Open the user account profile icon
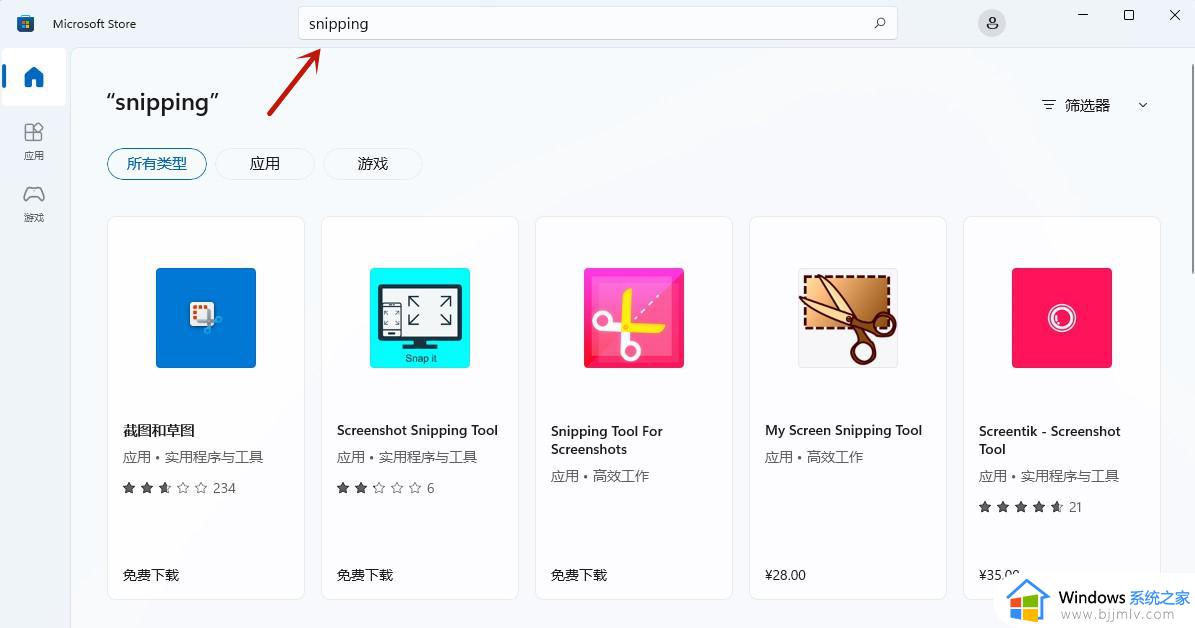This screenshot has height=628, width=1195. pyautogui.click(x=992, y=24)
